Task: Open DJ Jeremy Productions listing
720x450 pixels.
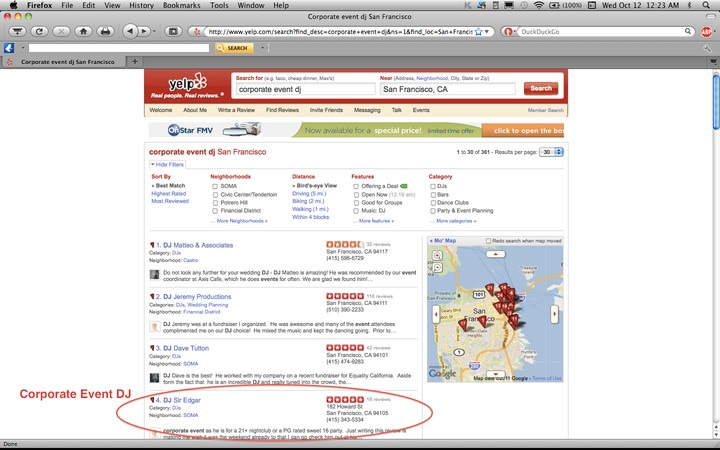Action: (x=197, y=297)
